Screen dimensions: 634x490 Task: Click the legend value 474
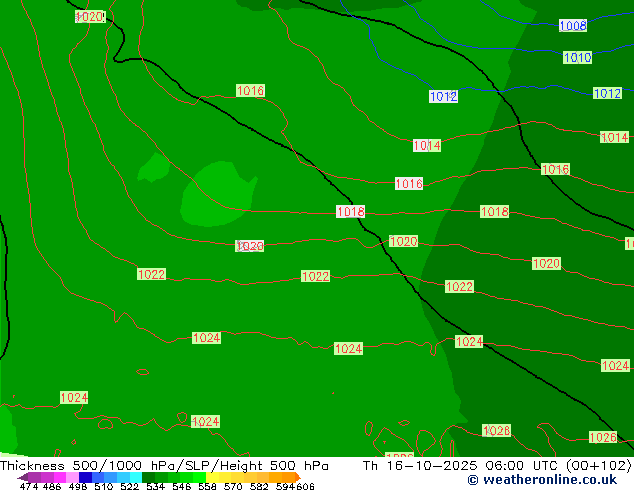[x=29, y=486]
